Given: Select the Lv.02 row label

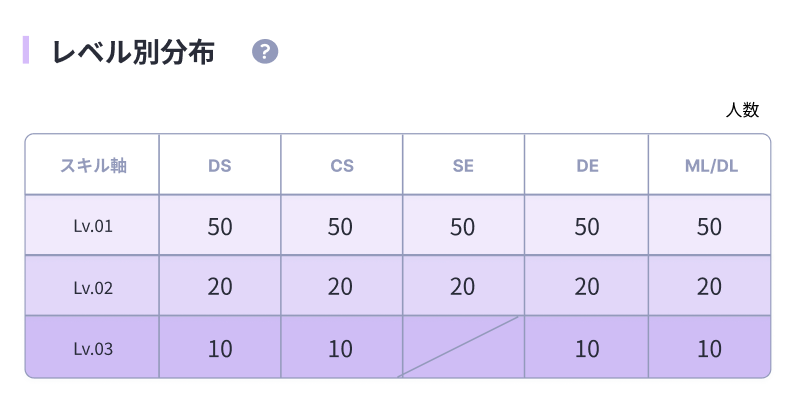Looking at the screenshot, I should pos(93,288).
